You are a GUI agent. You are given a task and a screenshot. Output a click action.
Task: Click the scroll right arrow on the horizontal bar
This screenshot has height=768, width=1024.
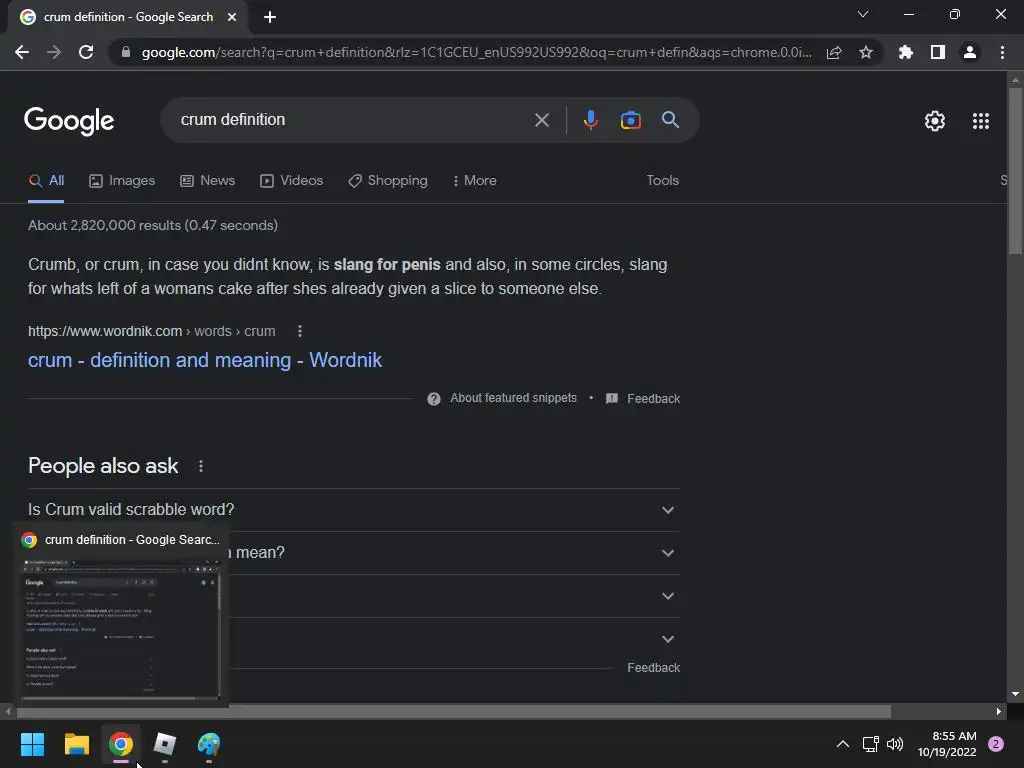999,711
